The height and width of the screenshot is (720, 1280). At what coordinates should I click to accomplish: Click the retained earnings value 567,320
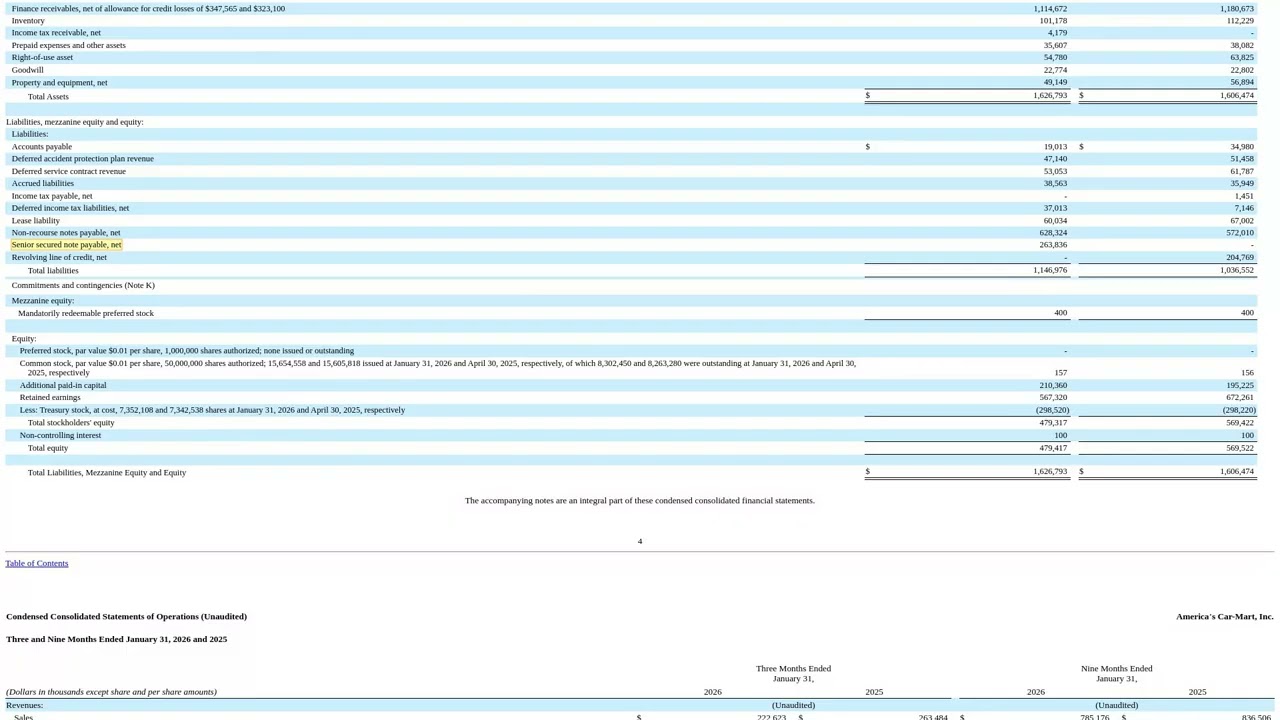(1053, 397)
